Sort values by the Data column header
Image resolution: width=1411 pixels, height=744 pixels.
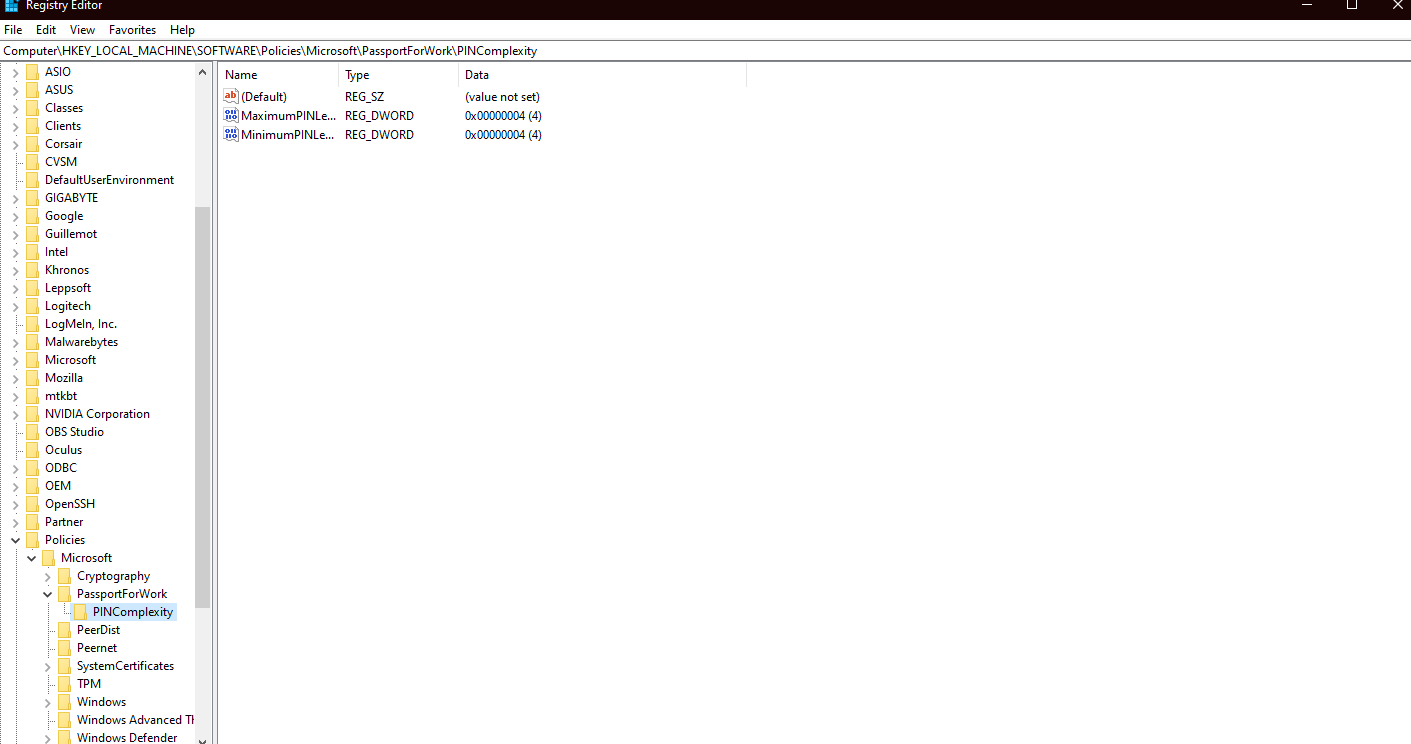603,75
